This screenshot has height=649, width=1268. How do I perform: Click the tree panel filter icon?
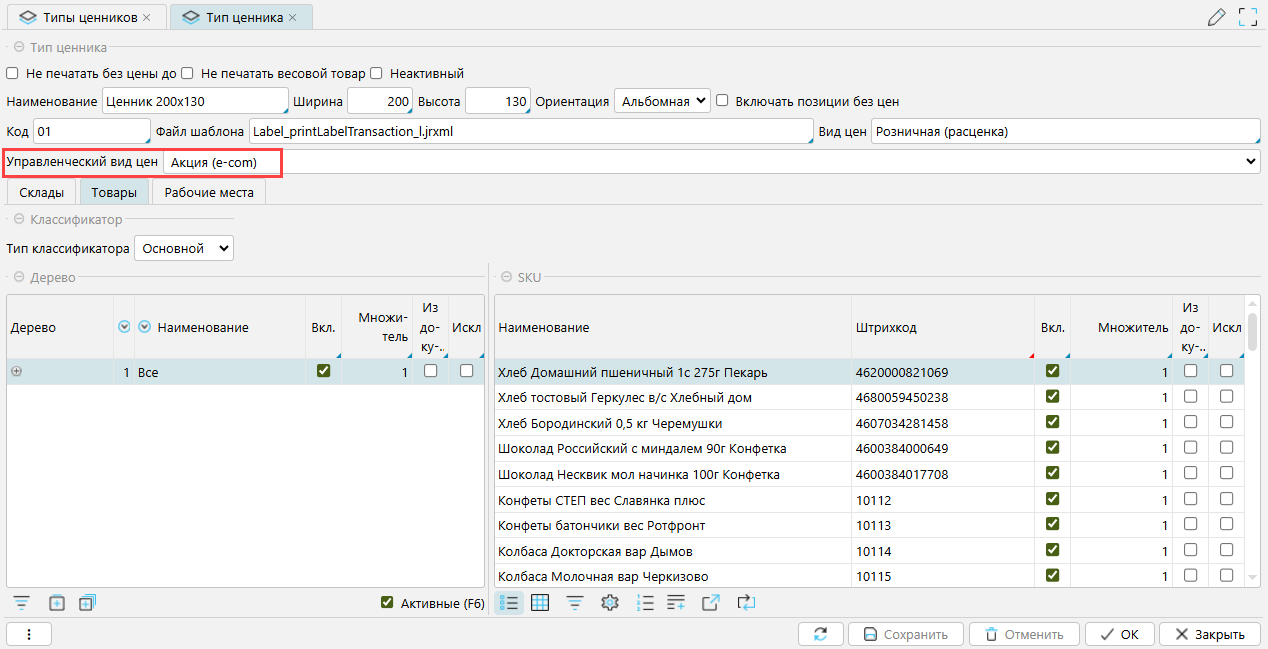point(22,602)
